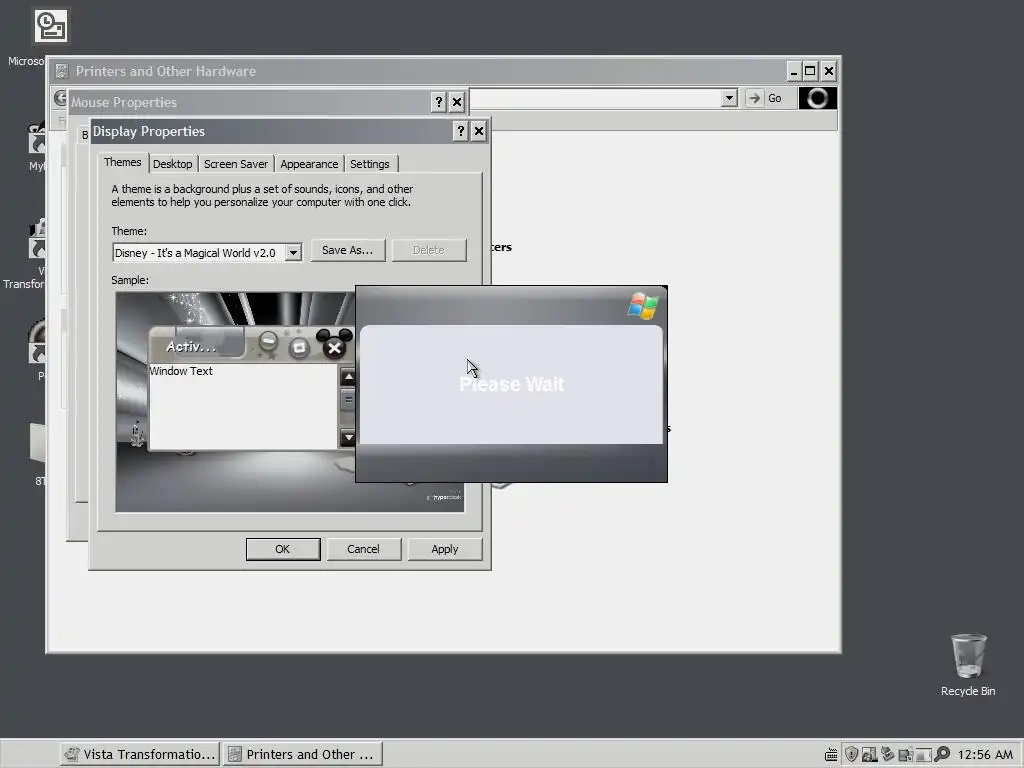This screenshot has height=768, width=1024.
Task: Click the Display Properties help question mark
Action: [x=460, y=131]
